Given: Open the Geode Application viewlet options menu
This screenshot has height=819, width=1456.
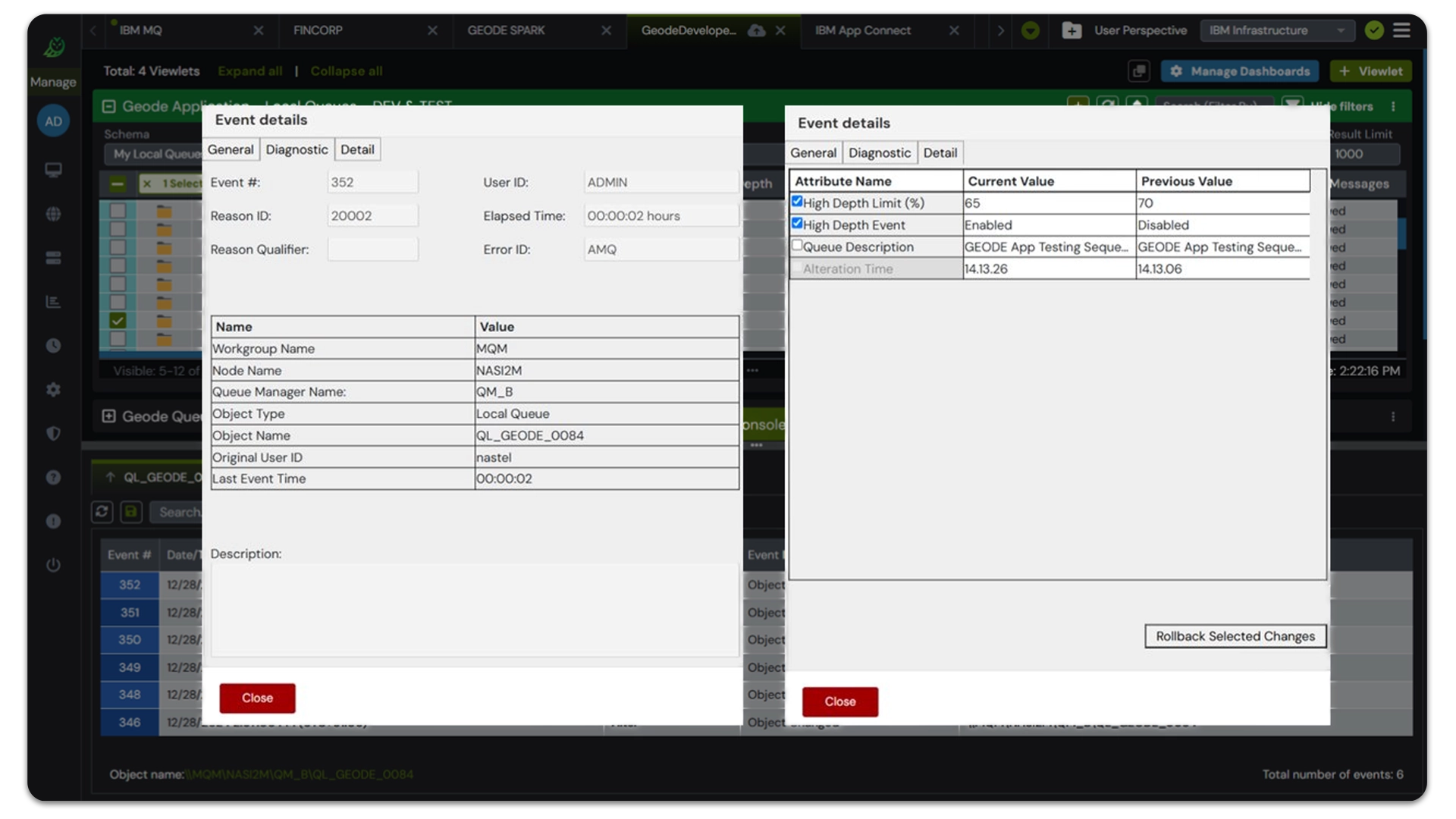Looking at the screenshot, I should point(1393,106).
